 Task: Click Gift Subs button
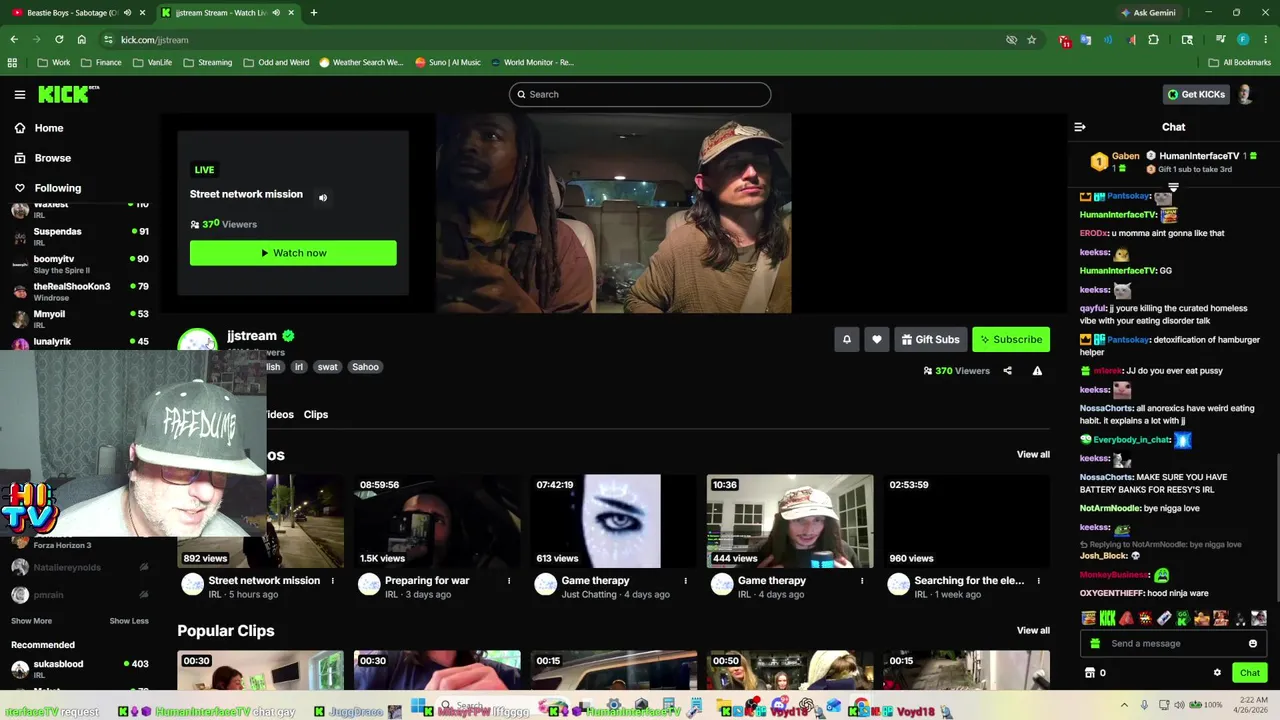[x=930, y=339]
